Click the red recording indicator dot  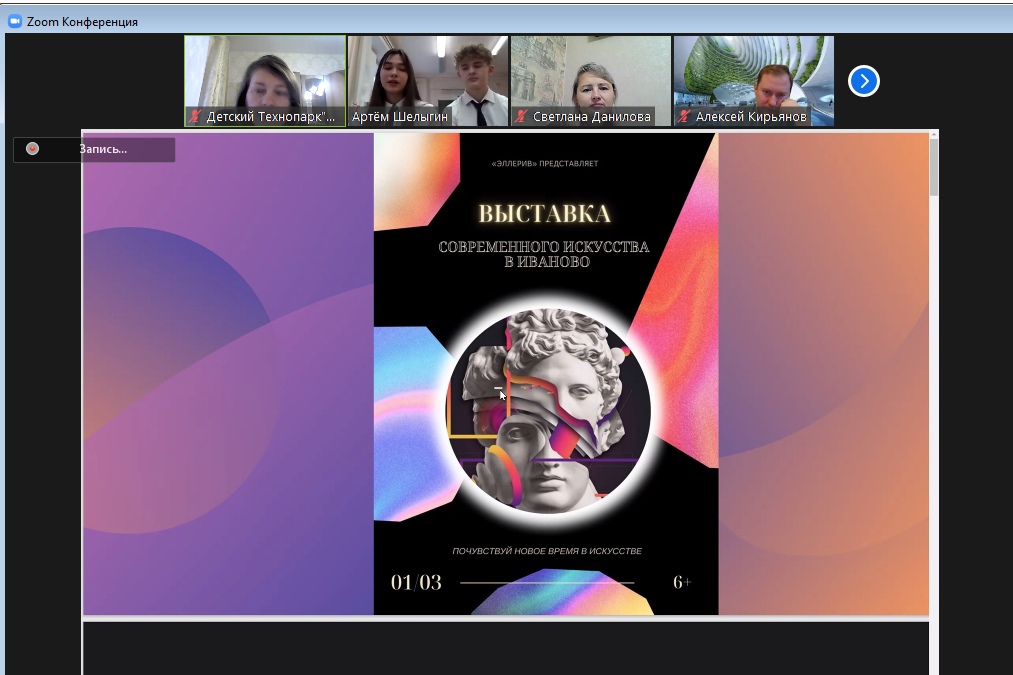point(32,149)
